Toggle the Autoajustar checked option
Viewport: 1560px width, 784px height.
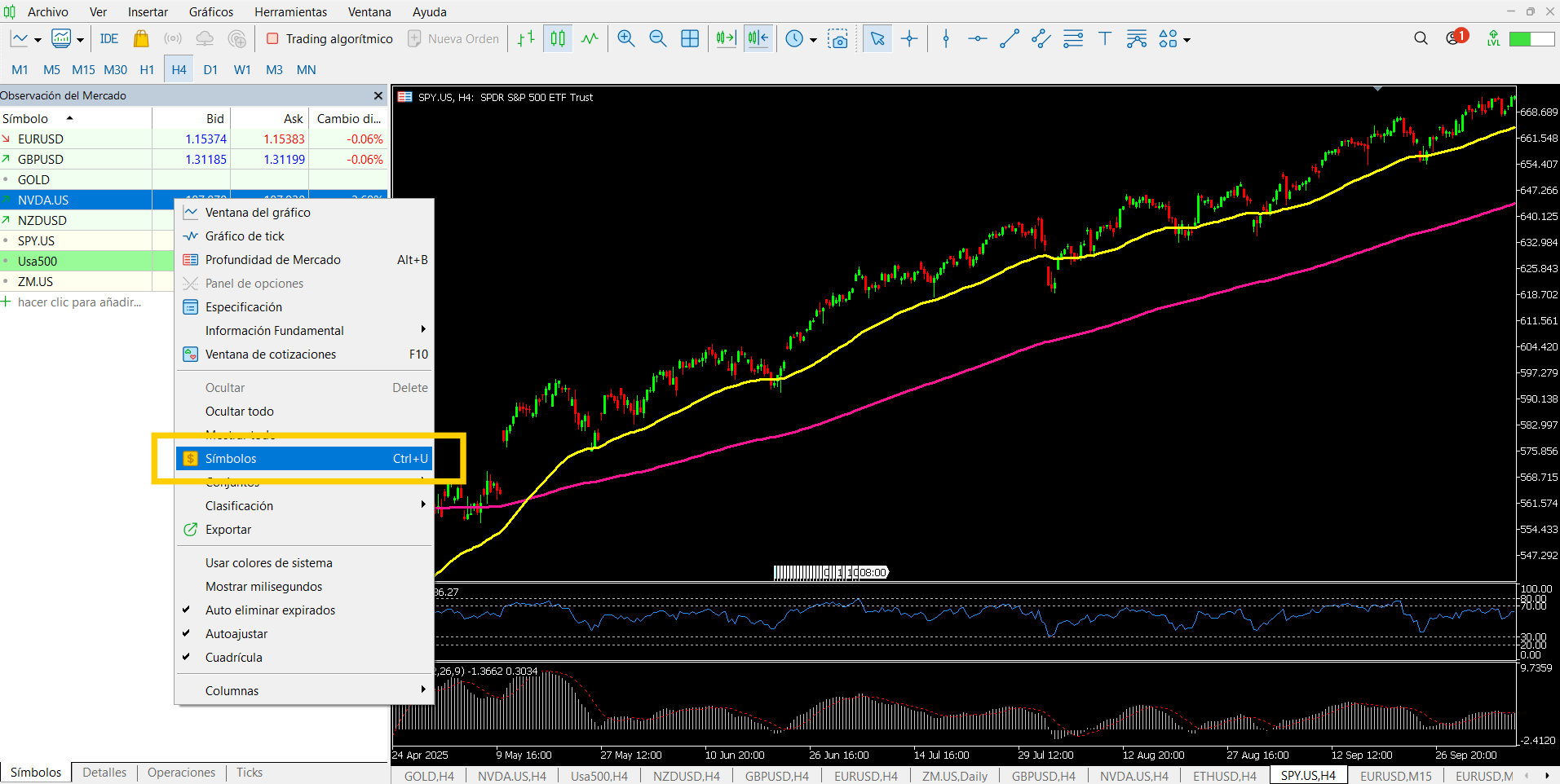(236, 634)
